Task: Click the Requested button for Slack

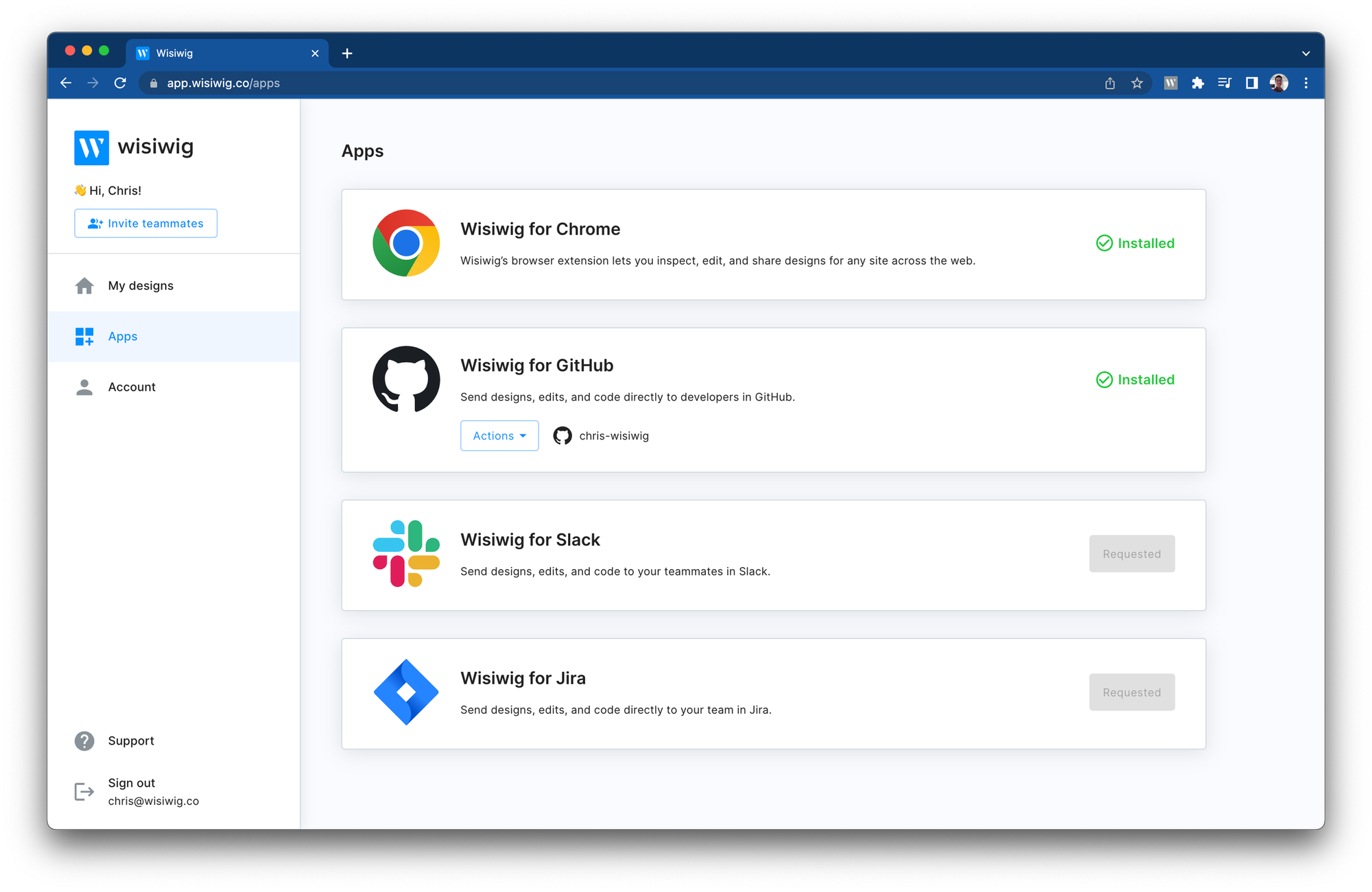Action: click(x=1131, y=554)
